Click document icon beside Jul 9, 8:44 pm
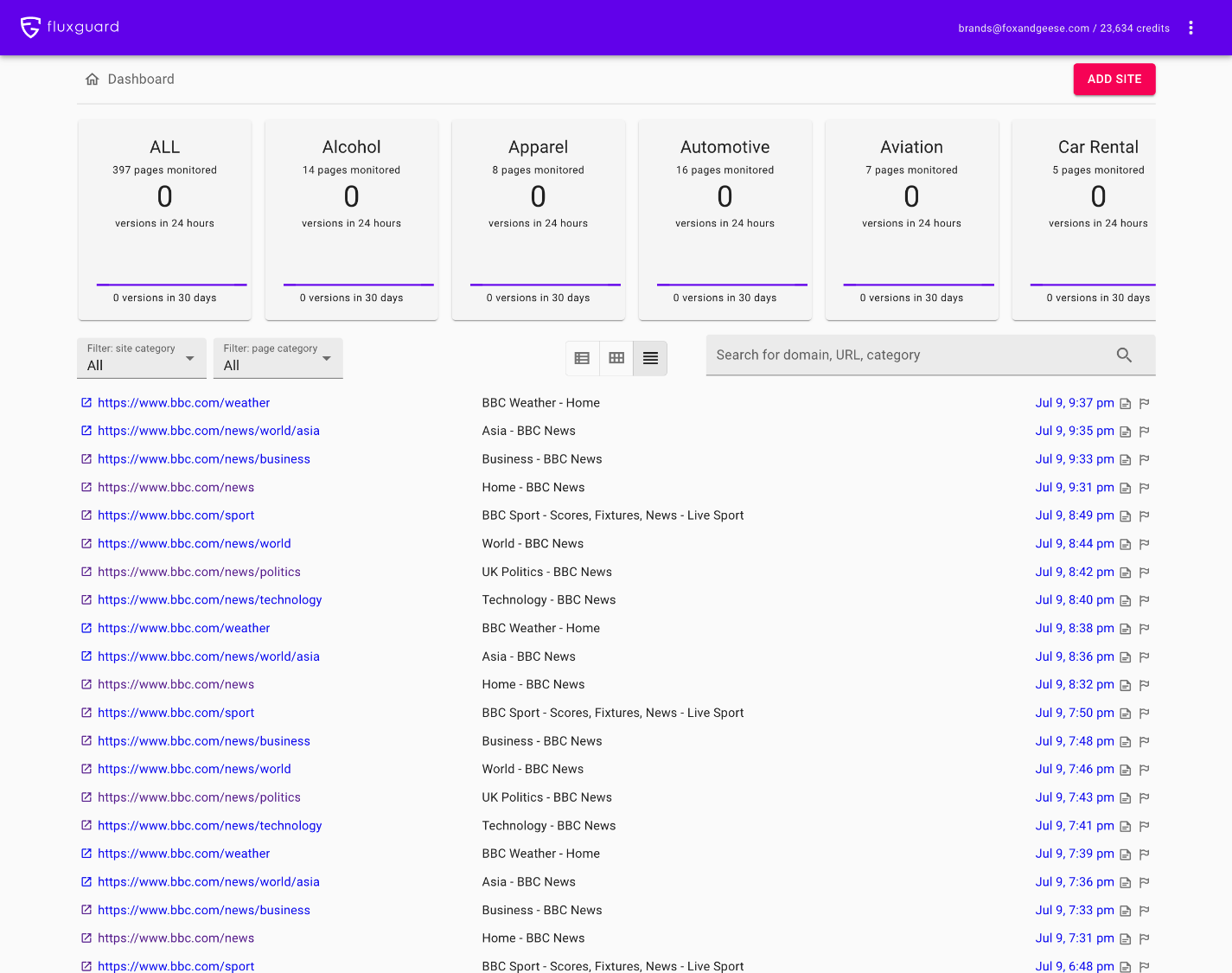 pyautogui.click(x=1126, y=545)
